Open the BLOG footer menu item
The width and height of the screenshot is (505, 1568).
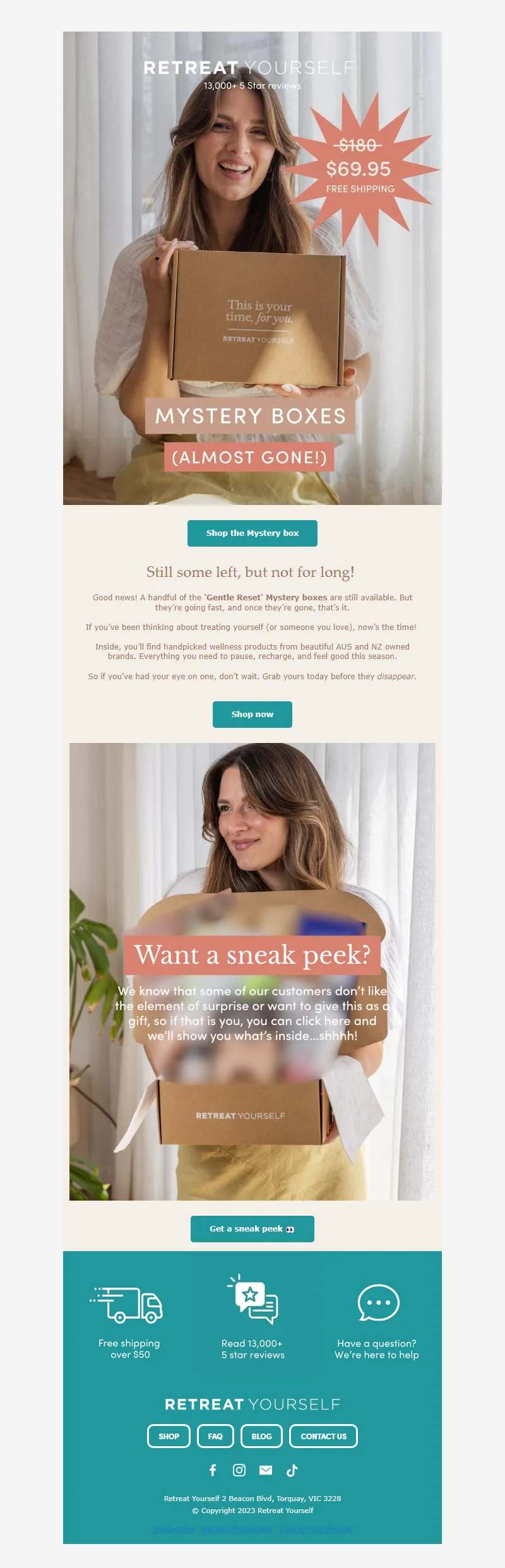point(261,1436)
